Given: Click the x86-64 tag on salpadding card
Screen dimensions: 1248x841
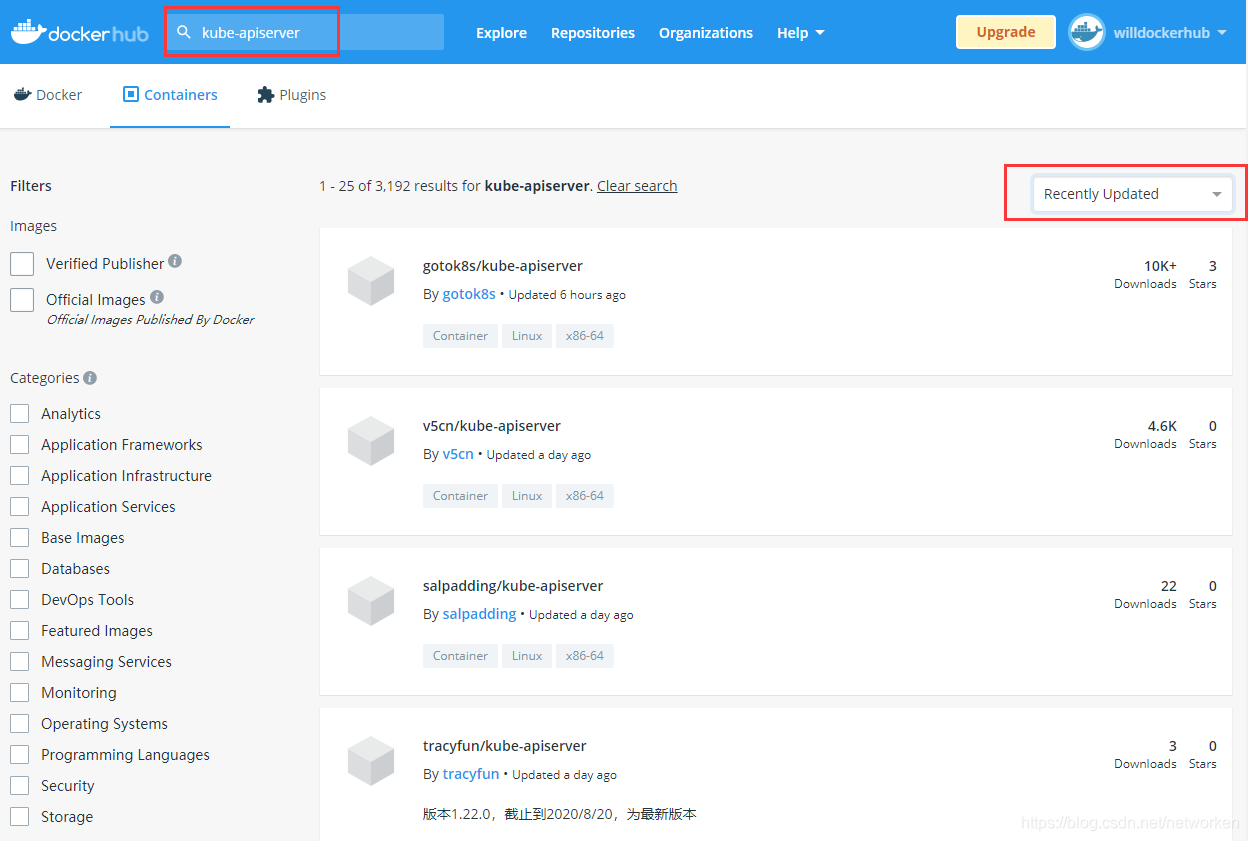Looking at the screenshot, I should click(585, 656).
